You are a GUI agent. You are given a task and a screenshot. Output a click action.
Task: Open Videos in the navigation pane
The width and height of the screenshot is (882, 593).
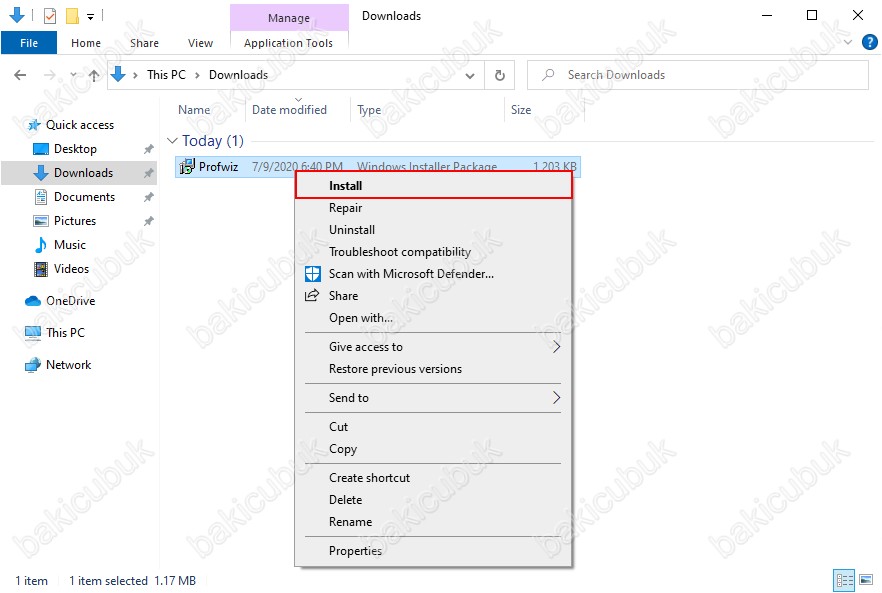pos(71,269)
